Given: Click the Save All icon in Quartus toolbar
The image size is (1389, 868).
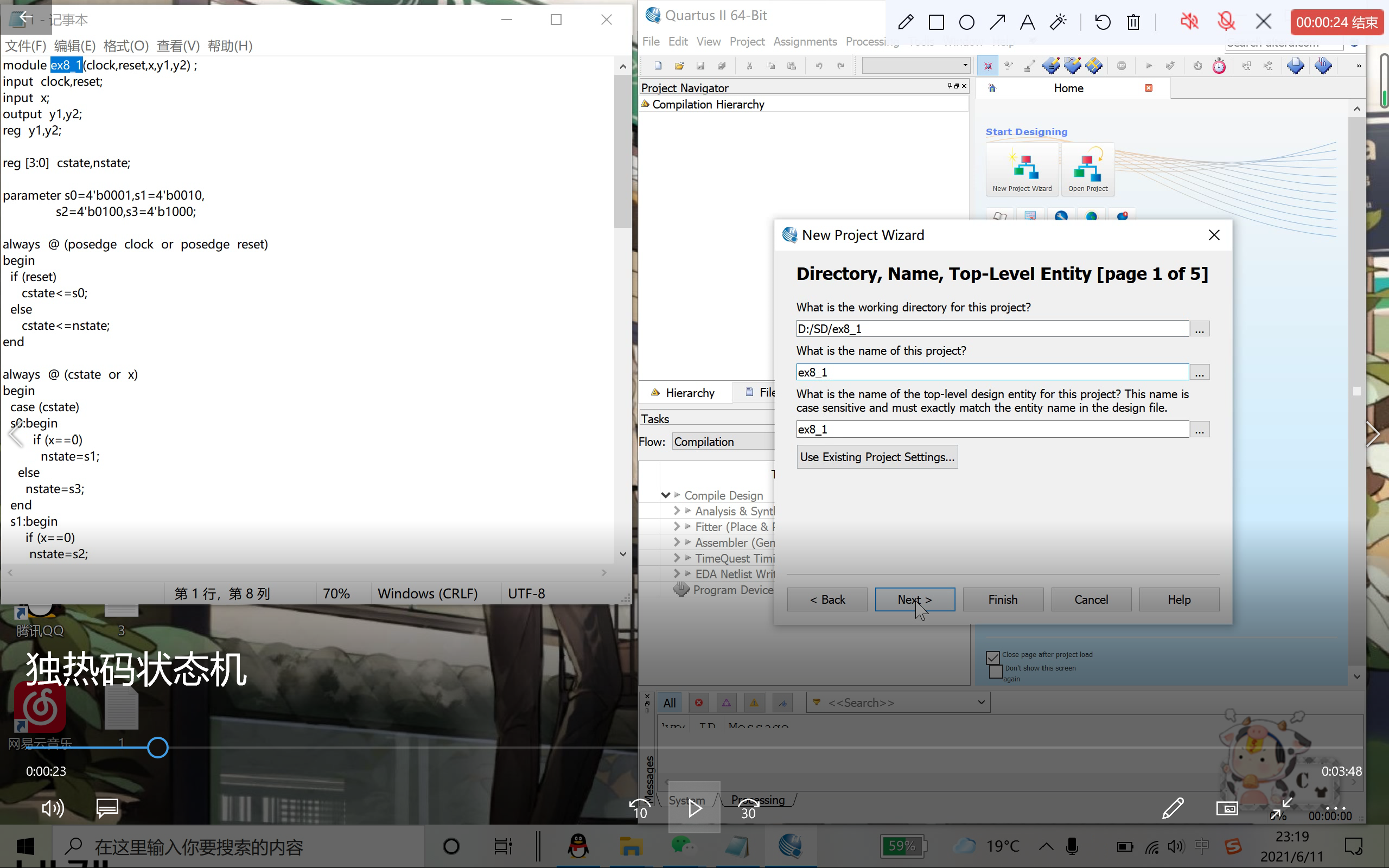Looking at the screenshot, I should click(x=722, y=66).
